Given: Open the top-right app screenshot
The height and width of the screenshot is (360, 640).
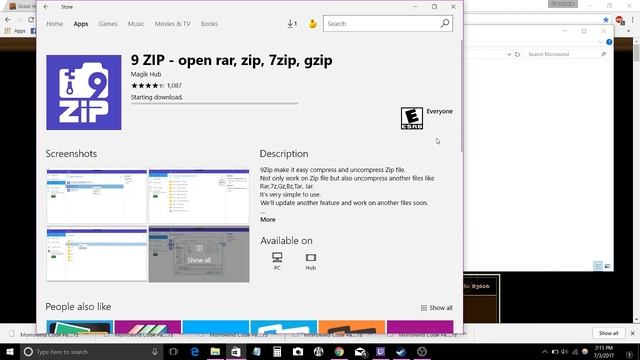Looking at the screenshot, I should coord(199,196).
